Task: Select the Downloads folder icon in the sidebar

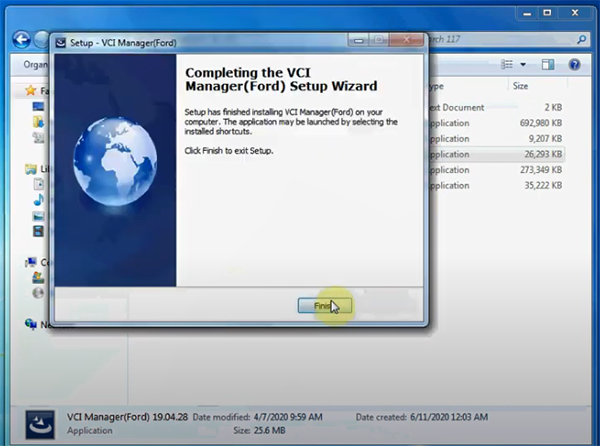Action: (x=38, y=122)
